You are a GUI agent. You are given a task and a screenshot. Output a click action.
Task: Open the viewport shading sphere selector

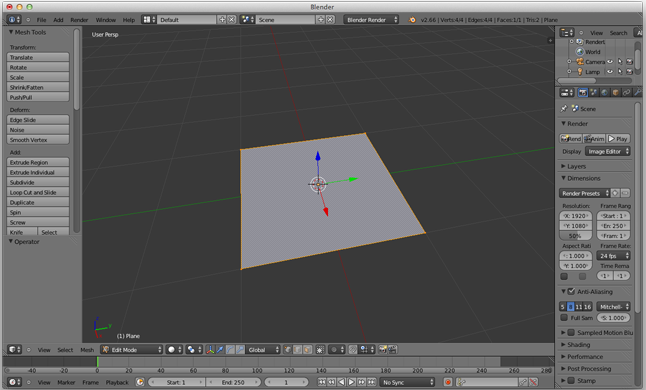175,350
